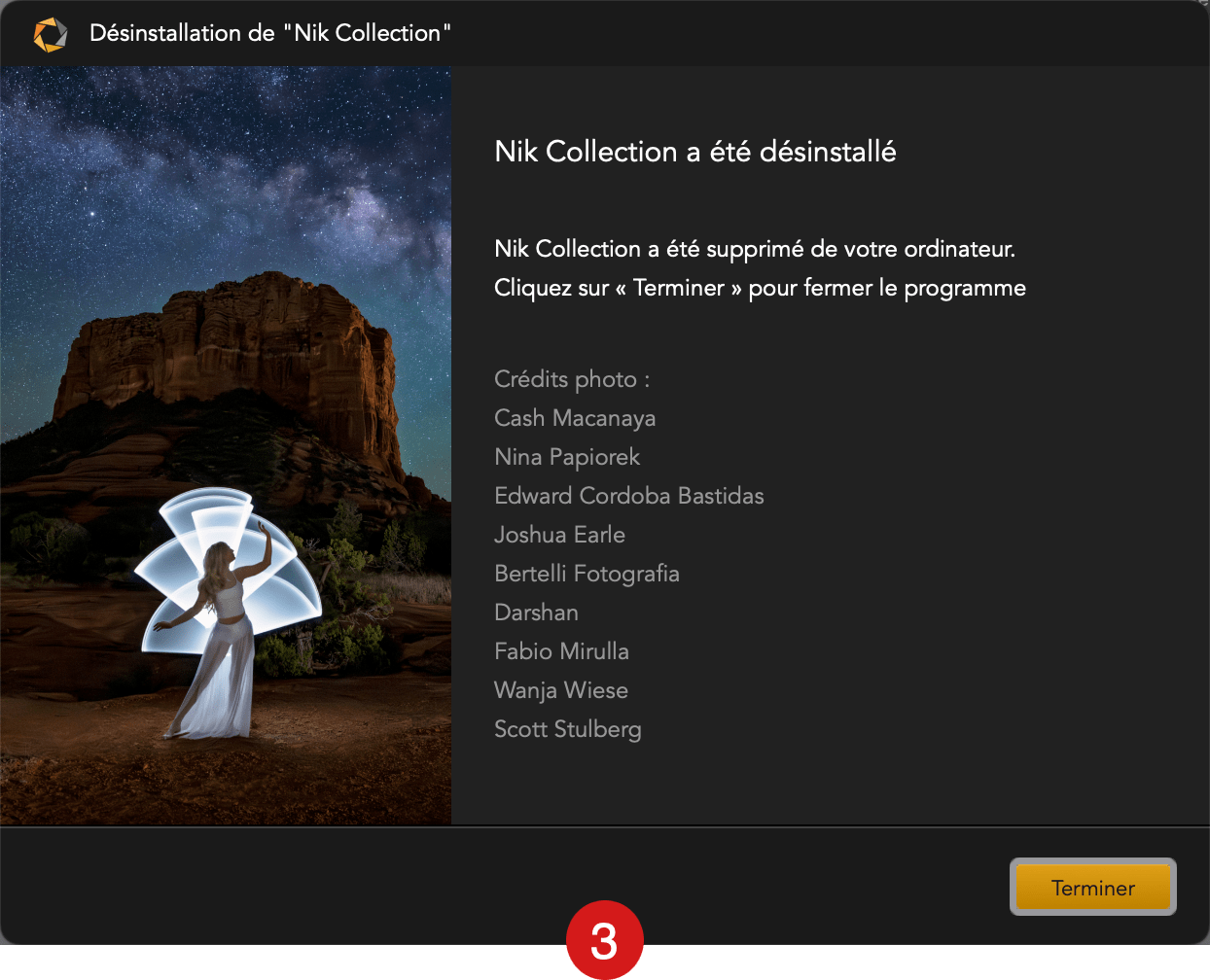Click the line about supprimé de votre ordinateur
1210x980 pixels.
[755, 249]
